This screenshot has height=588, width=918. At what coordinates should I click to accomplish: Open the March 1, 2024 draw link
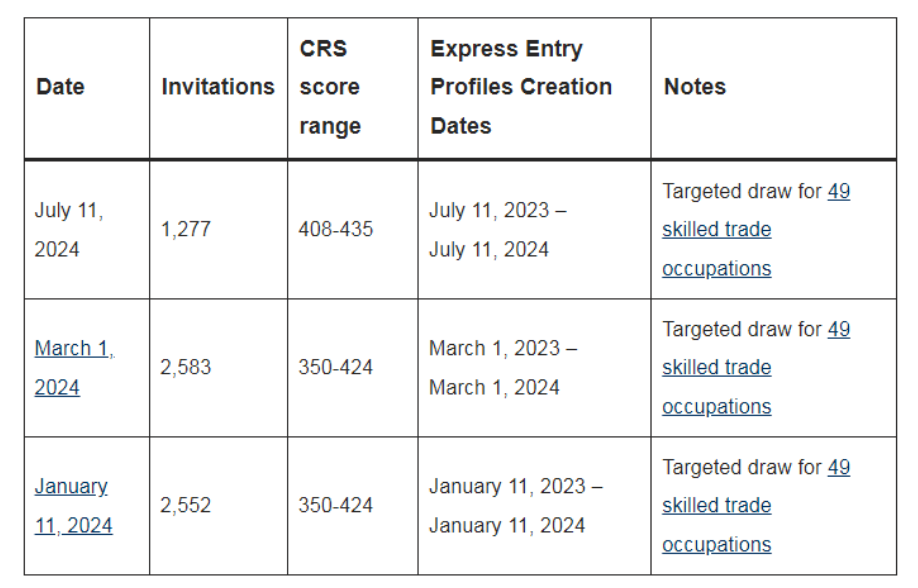pyautogui.click(x=74, y=368)
